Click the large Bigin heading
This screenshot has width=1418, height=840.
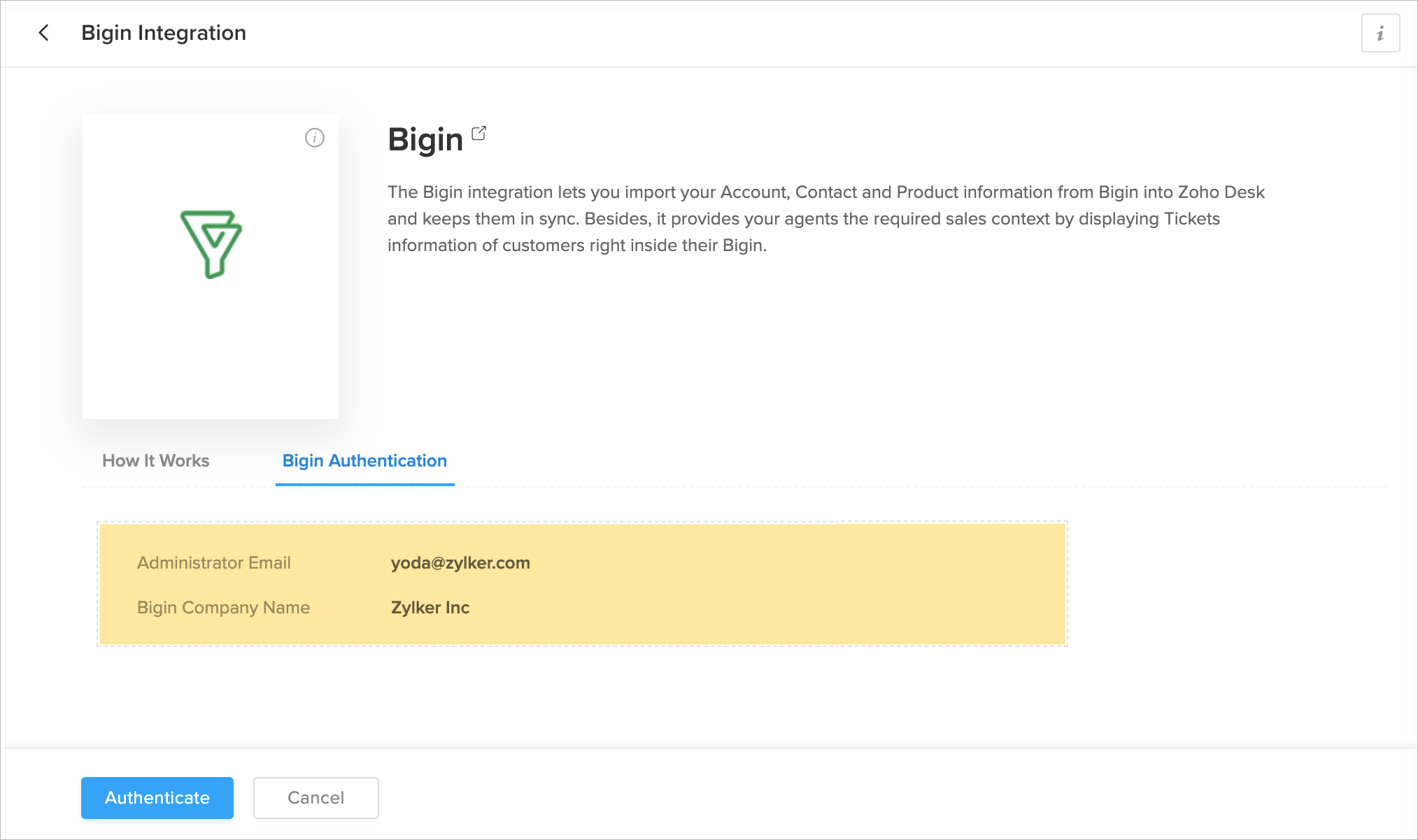click(x=425, y=139)
